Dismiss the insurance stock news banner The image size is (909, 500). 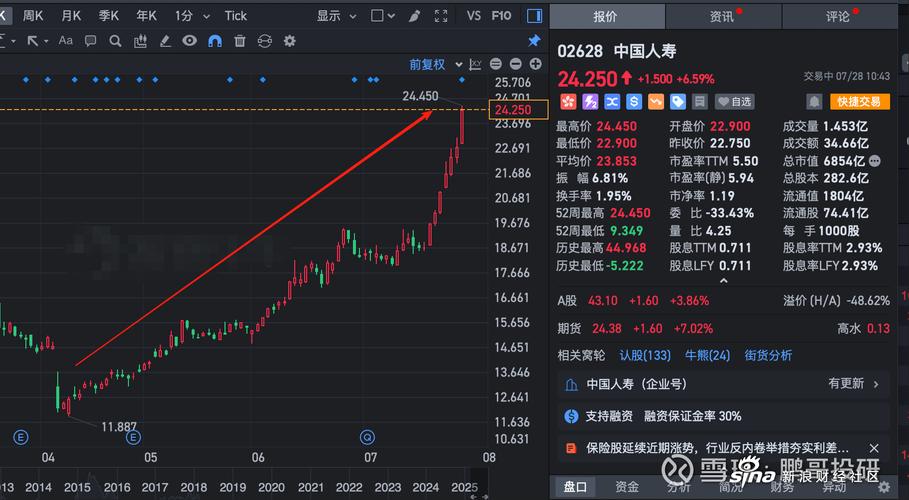[x=874, y=449]
